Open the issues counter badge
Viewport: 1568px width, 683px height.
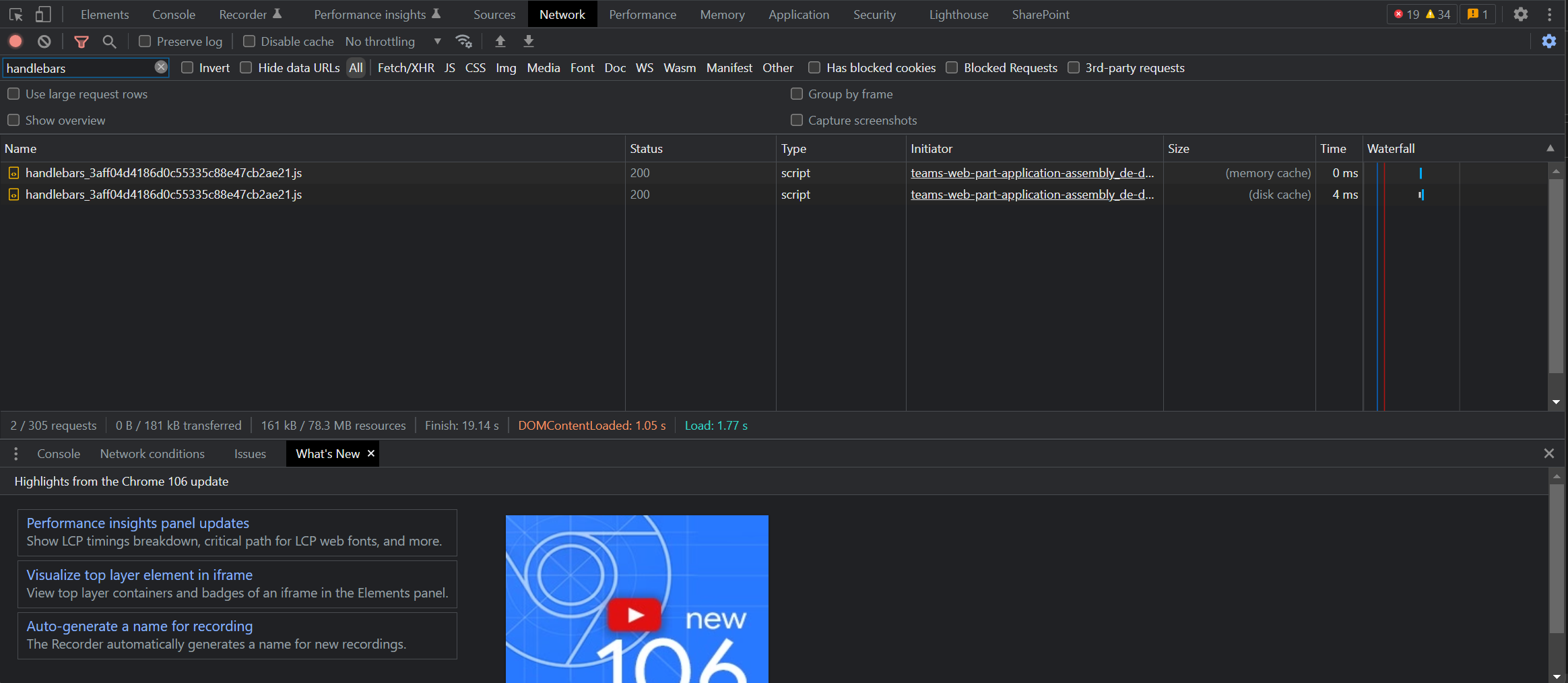[1478, 14]
